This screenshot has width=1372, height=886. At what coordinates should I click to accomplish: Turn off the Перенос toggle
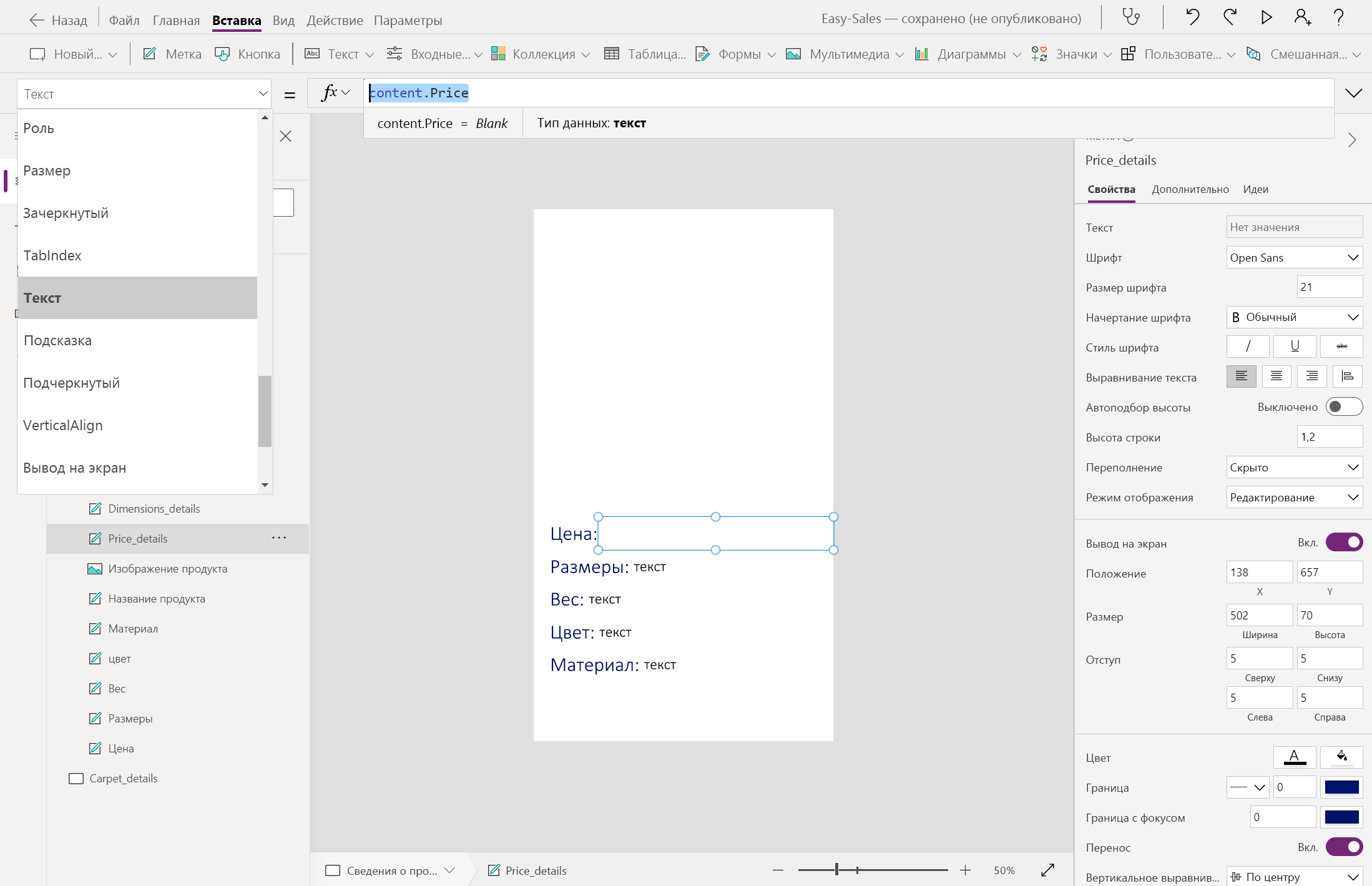pyautogui.click(x=1344, y=847)
